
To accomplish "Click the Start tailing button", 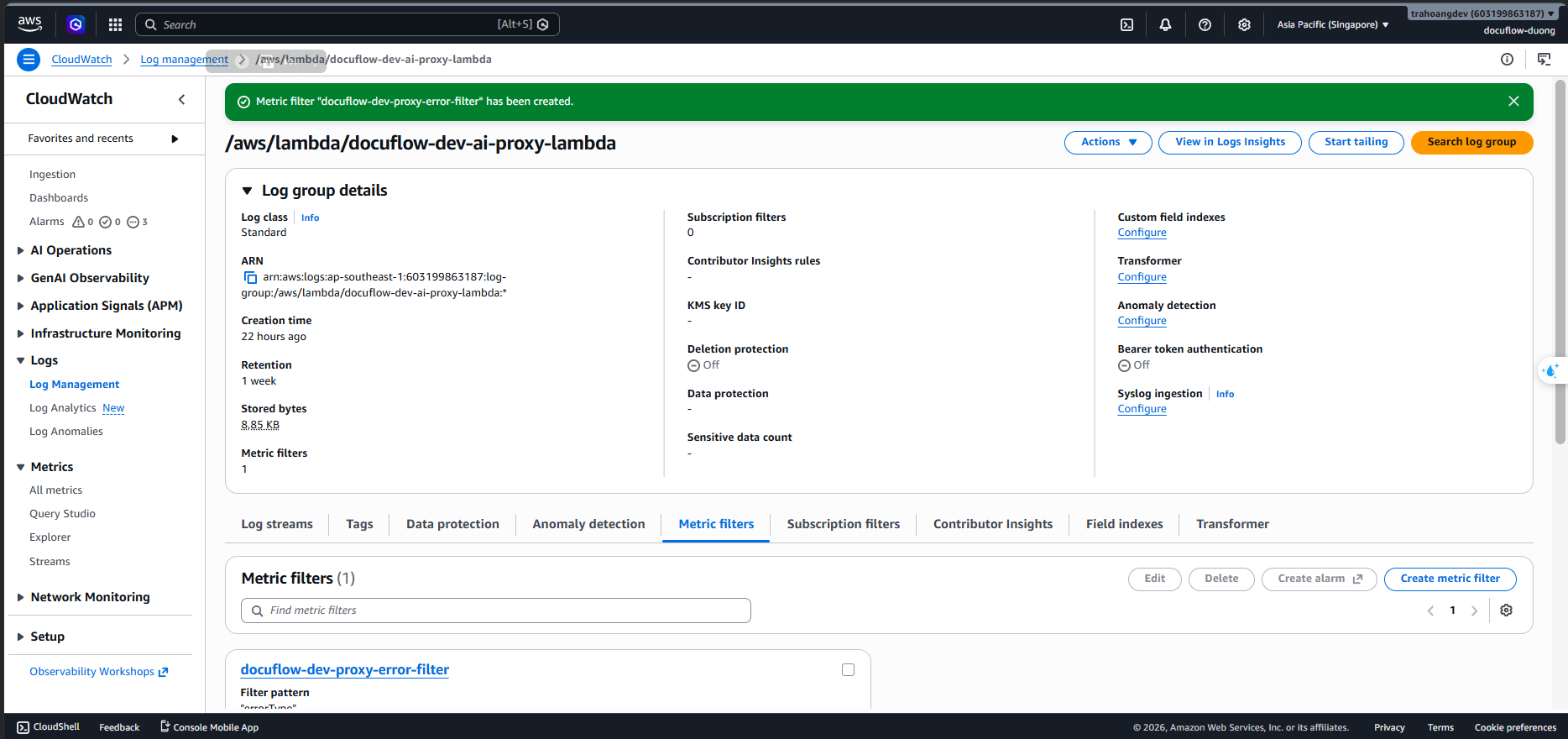I will [1356, 142].
